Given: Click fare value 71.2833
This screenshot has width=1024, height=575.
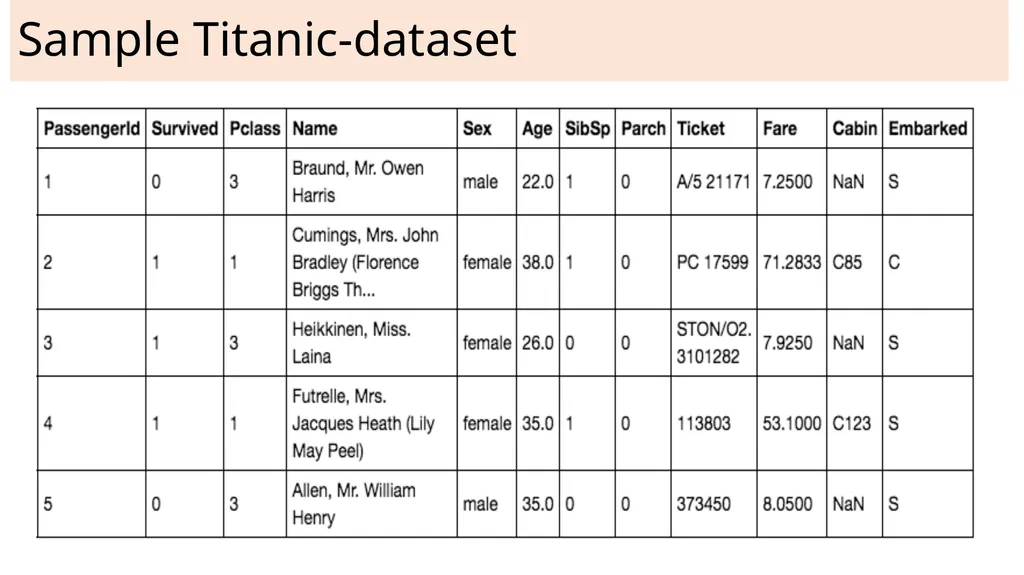Looking at the screenshot, I should [792, 262].
